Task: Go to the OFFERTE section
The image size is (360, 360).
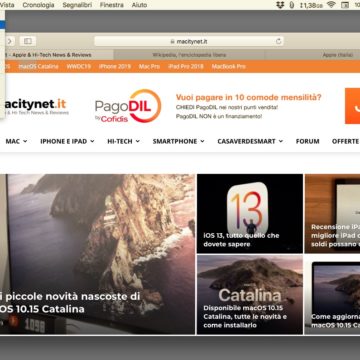Action: (x=345, y=141)
